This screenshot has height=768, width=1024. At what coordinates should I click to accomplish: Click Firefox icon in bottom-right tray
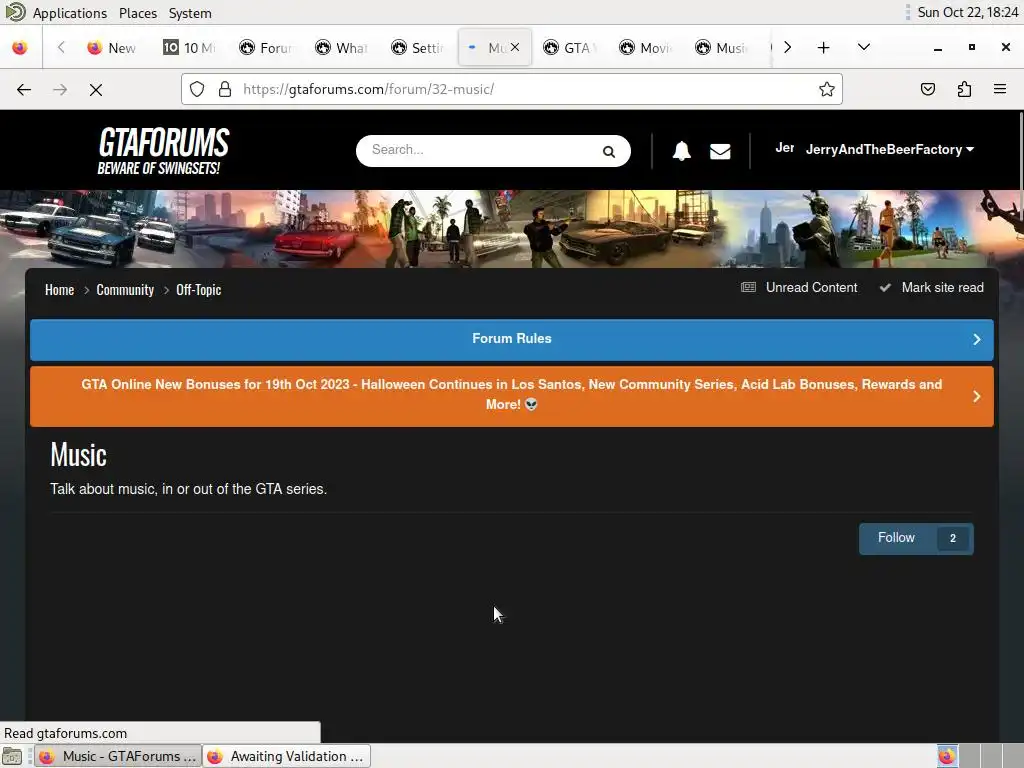pyautogui.click(x=946, y=756)
